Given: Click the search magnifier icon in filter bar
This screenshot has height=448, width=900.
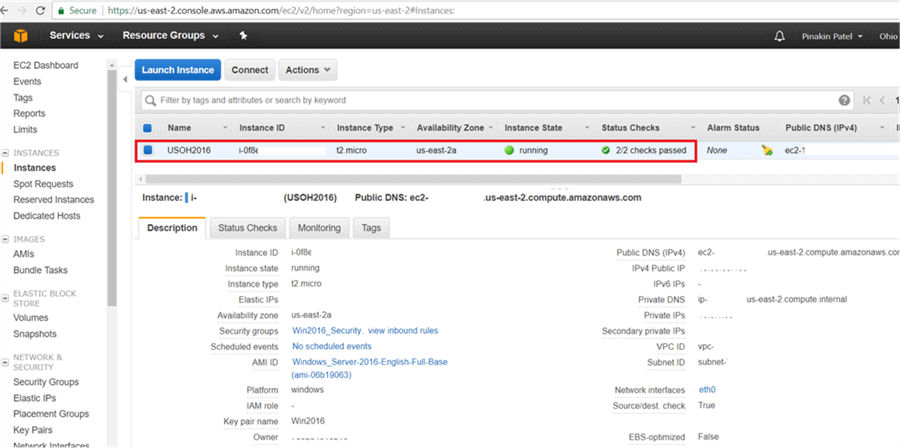Looking at the screenshot, I should click(x=150, y=100).
